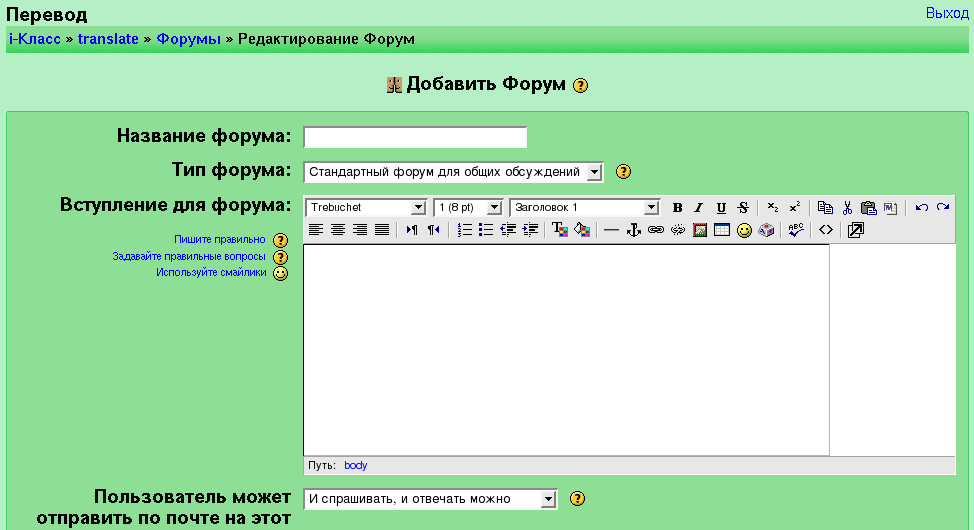Insert an anchor with the anchor icon

(x=633, y=230)
